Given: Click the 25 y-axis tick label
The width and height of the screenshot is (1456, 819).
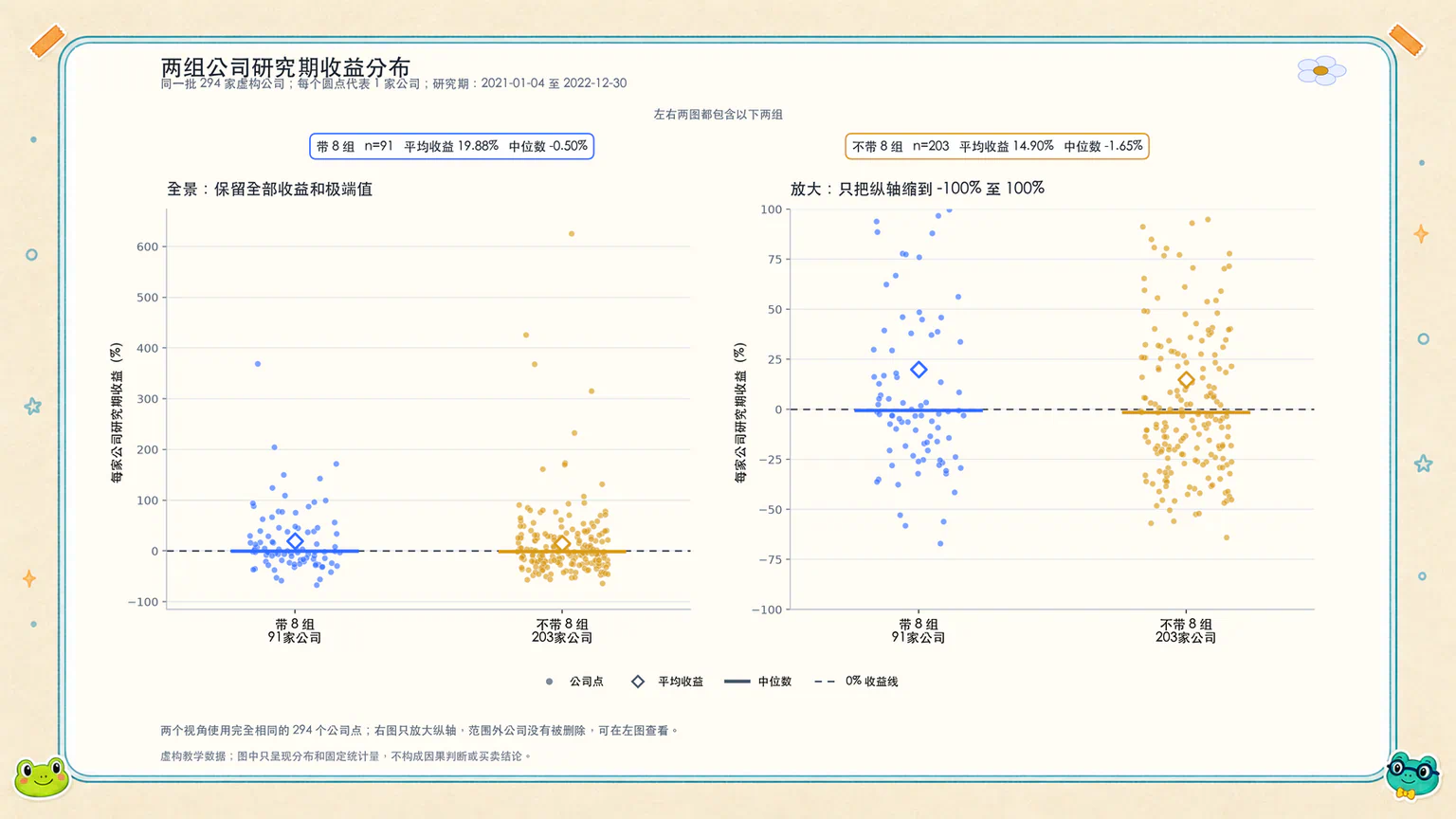Looking at the screenshot, I should (774, 359).
